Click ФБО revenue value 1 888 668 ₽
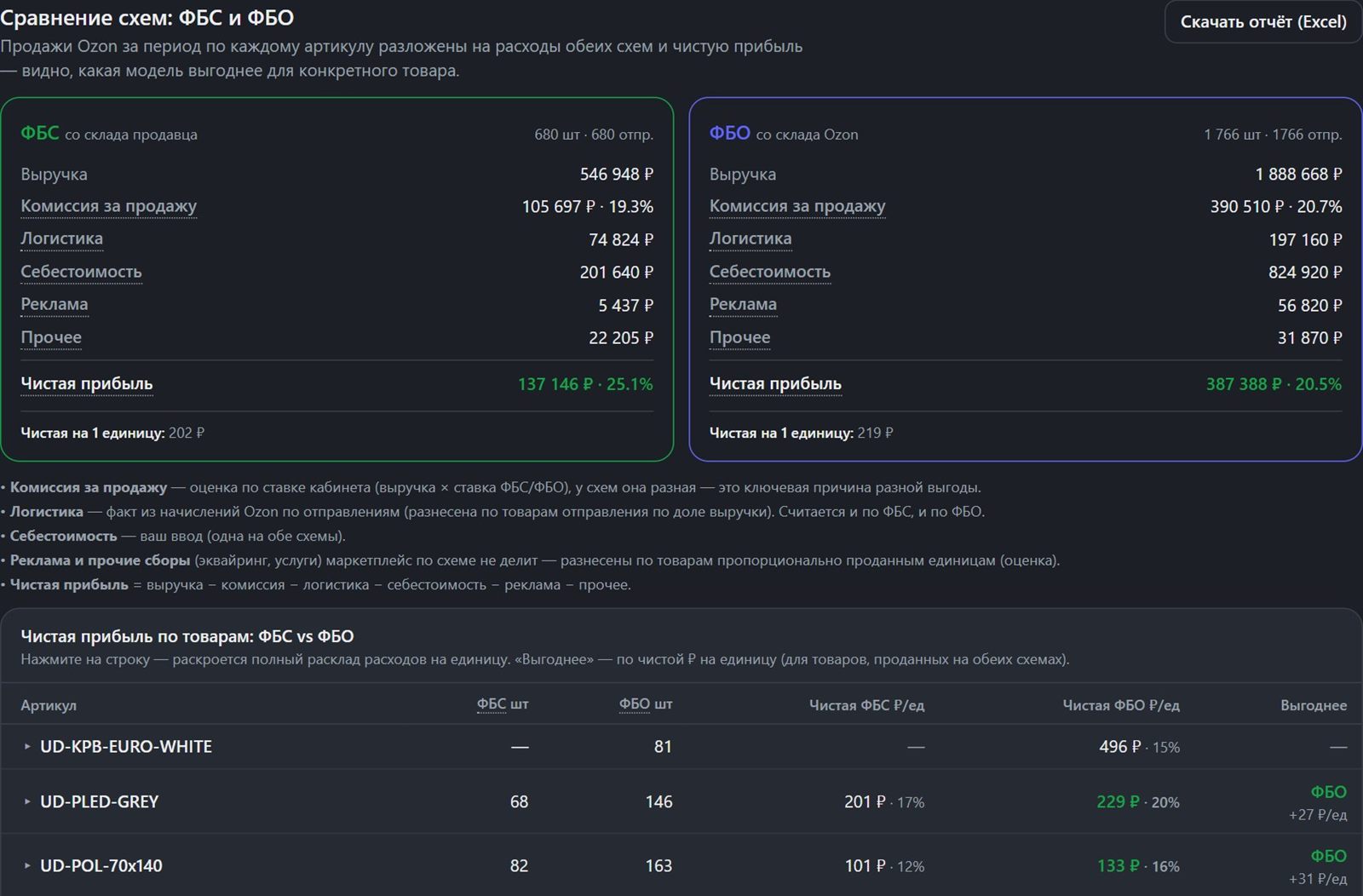Screen dimensions: 1363x896 [1298, 175]
